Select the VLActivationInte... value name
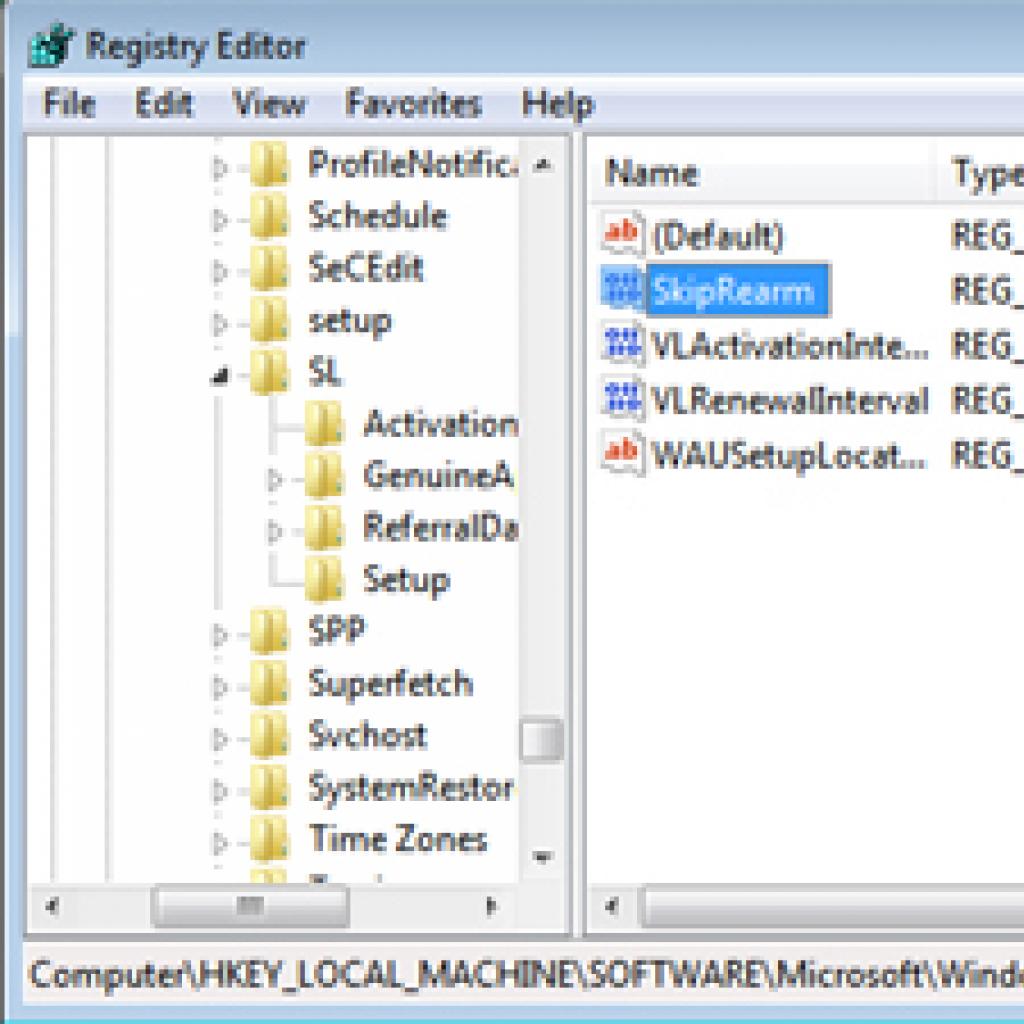This screenshot has width=1024, height=1024. [x=790, y=345]
